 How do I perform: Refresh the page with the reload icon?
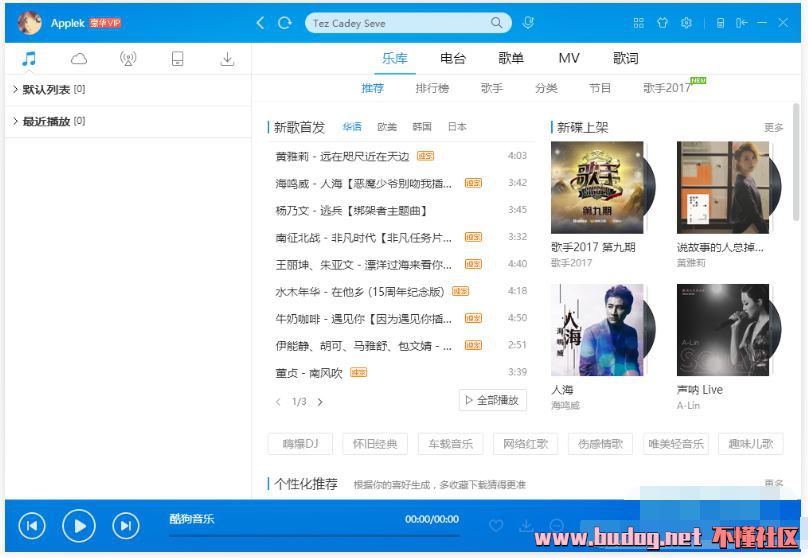pos(284,23)
